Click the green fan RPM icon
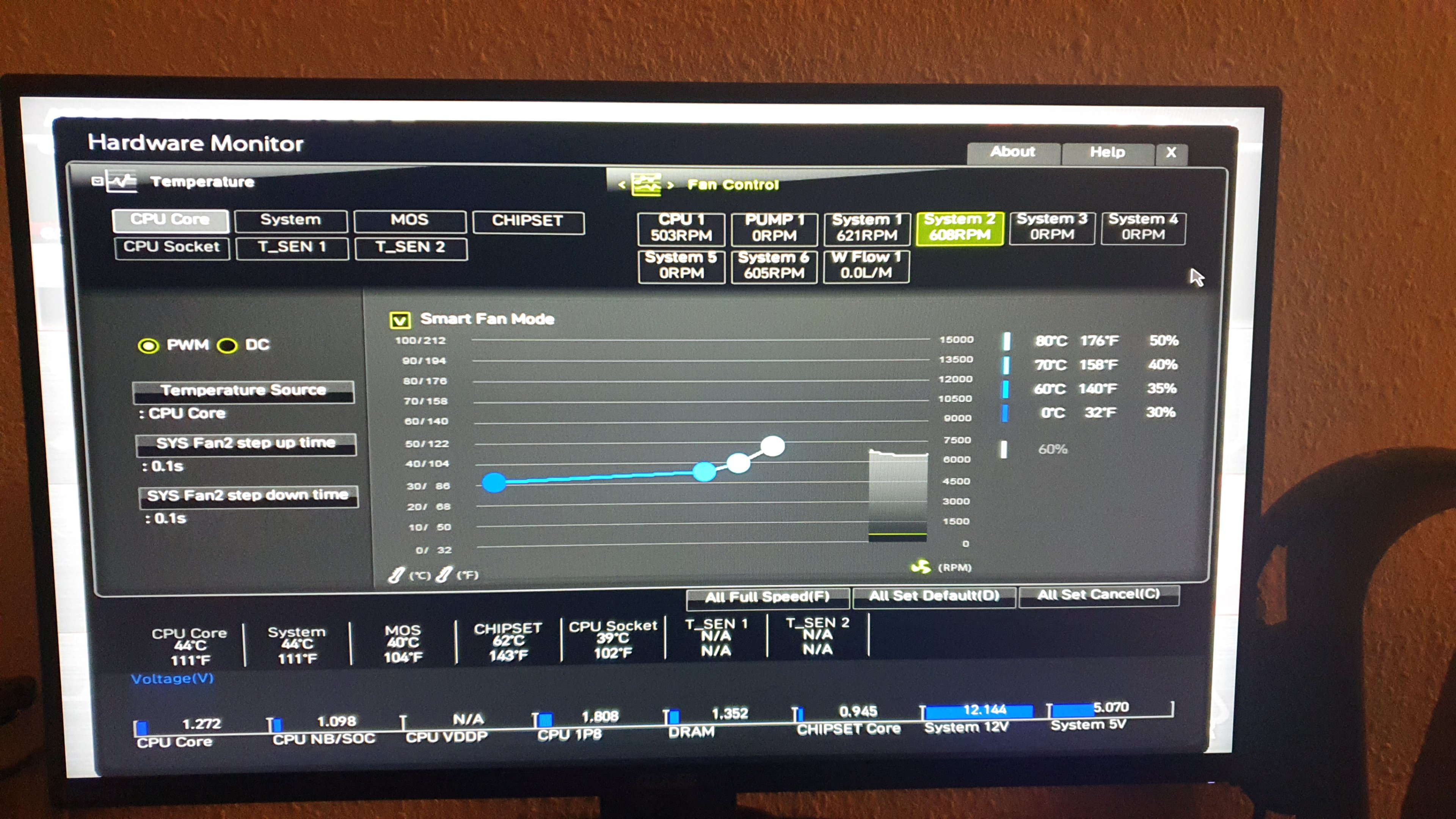1456x819 pixels. coord(921,566)
